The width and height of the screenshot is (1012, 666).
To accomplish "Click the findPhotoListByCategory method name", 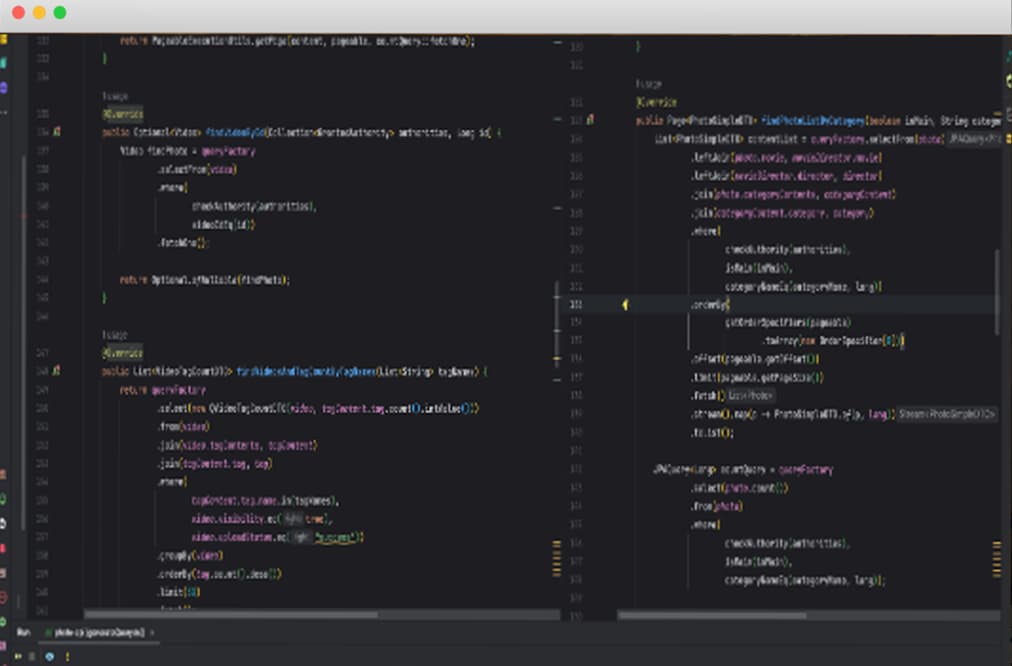I will pos(813,121).
